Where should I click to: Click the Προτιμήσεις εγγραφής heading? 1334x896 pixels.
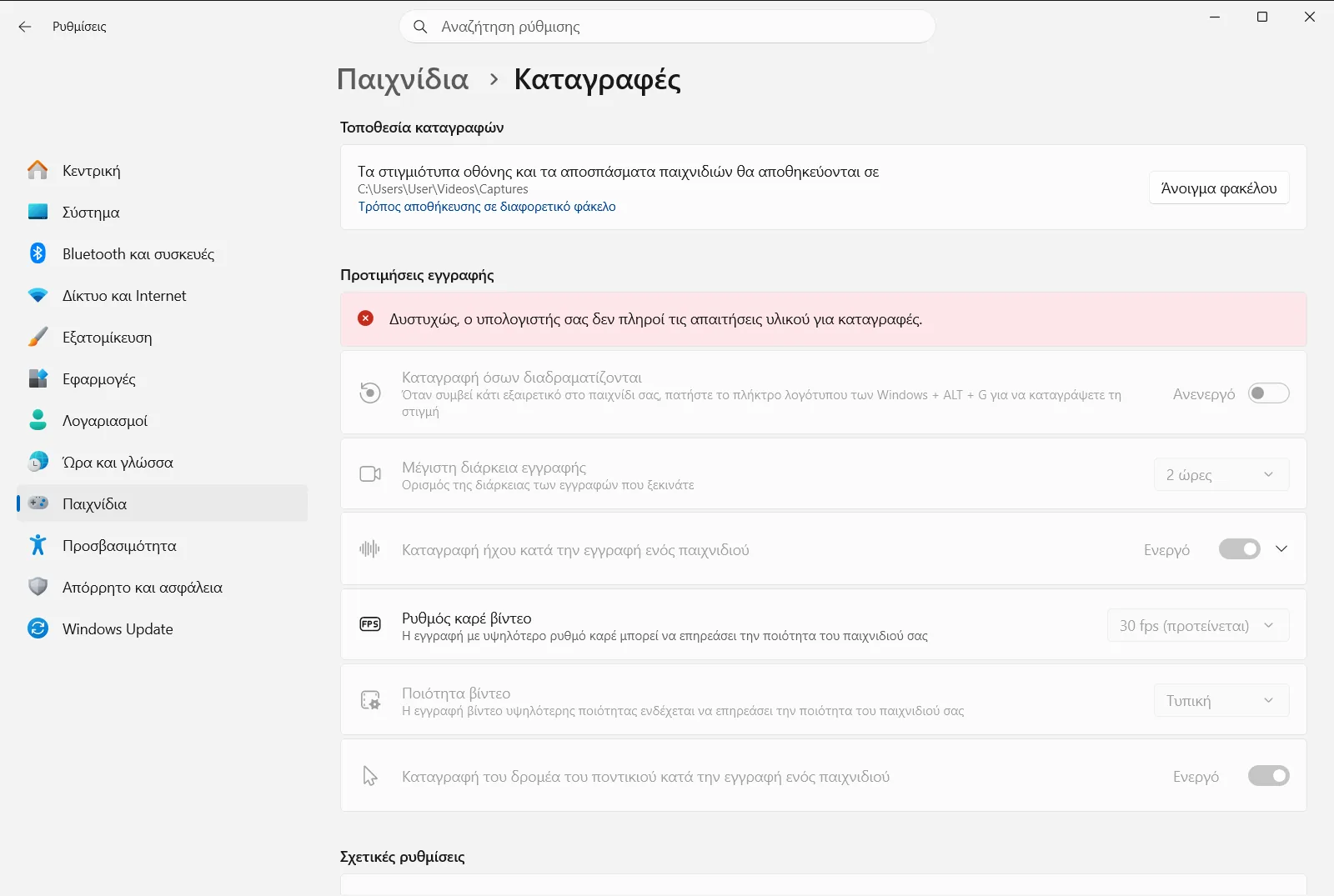(x=417, y=275)
